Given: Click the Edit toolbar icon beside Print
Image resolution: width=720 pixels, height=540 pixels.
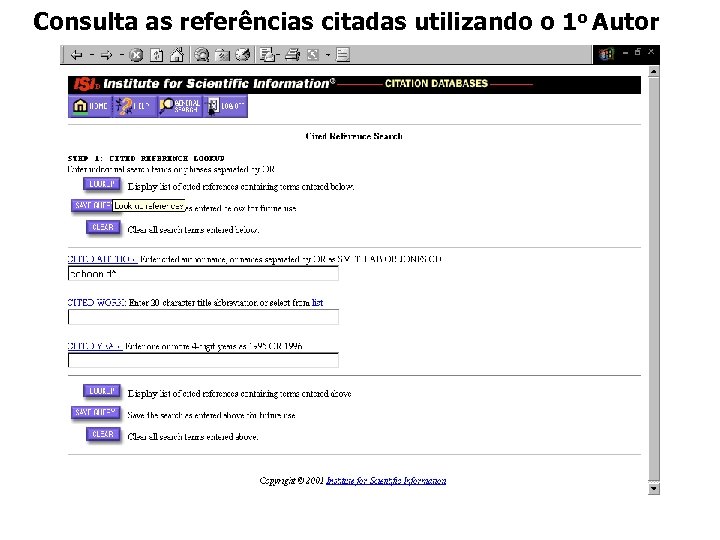Looking at the screenshot, I should 313,55.
